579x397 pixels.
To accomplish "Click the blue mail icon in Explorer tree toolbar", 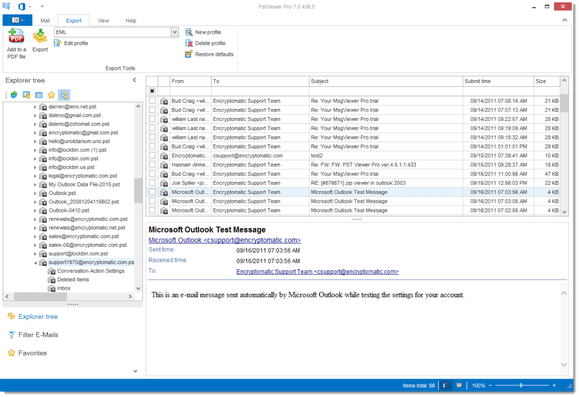I will (x=39, y=95).
